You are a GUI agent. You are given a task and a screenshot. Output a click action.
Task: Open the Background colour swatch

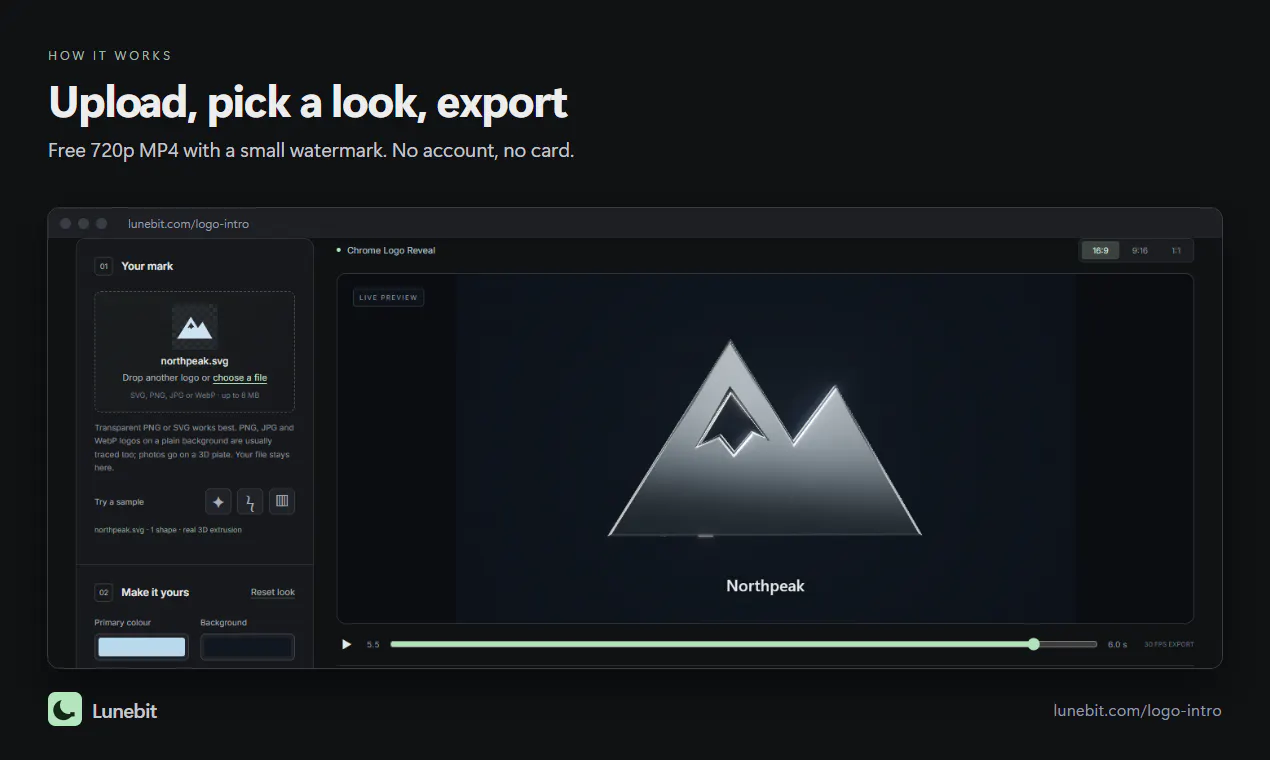[247, 647]
